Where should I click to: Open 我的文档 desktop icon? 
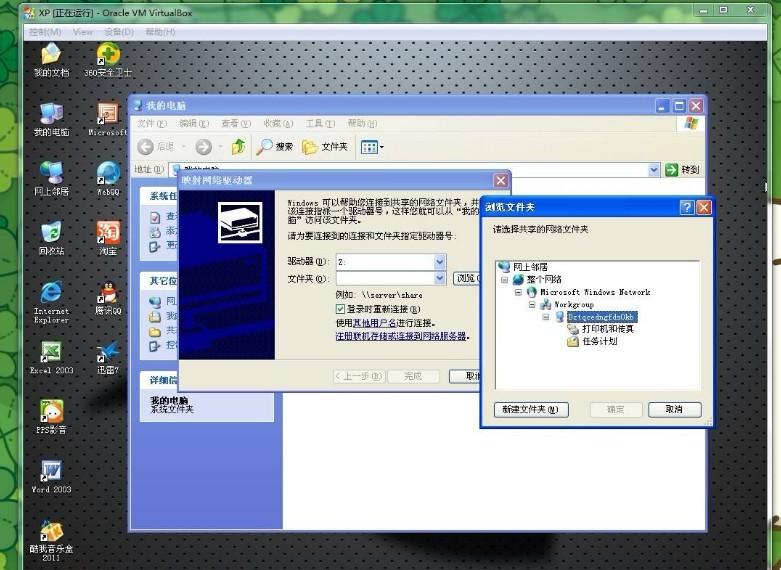51,59
